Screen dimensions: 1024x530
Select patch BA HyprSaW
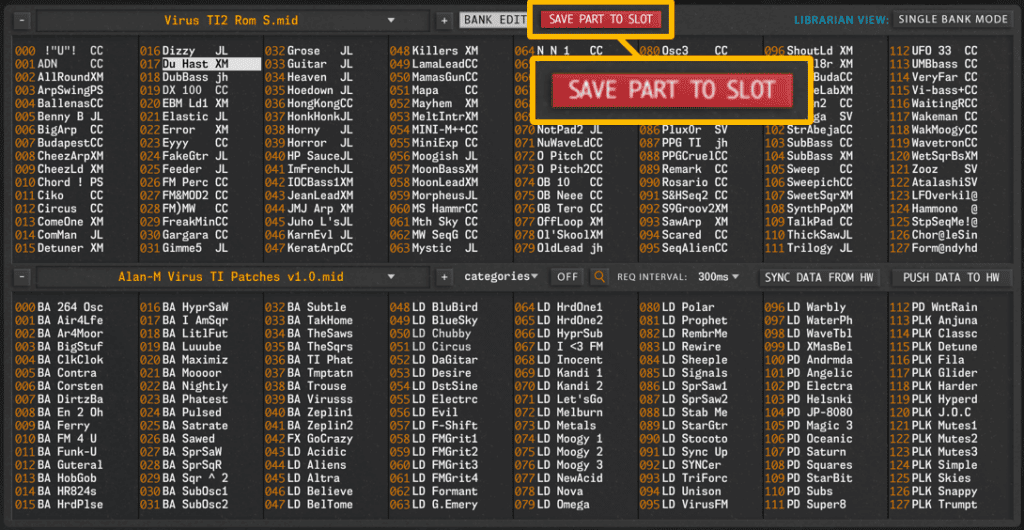pos(184,307)
